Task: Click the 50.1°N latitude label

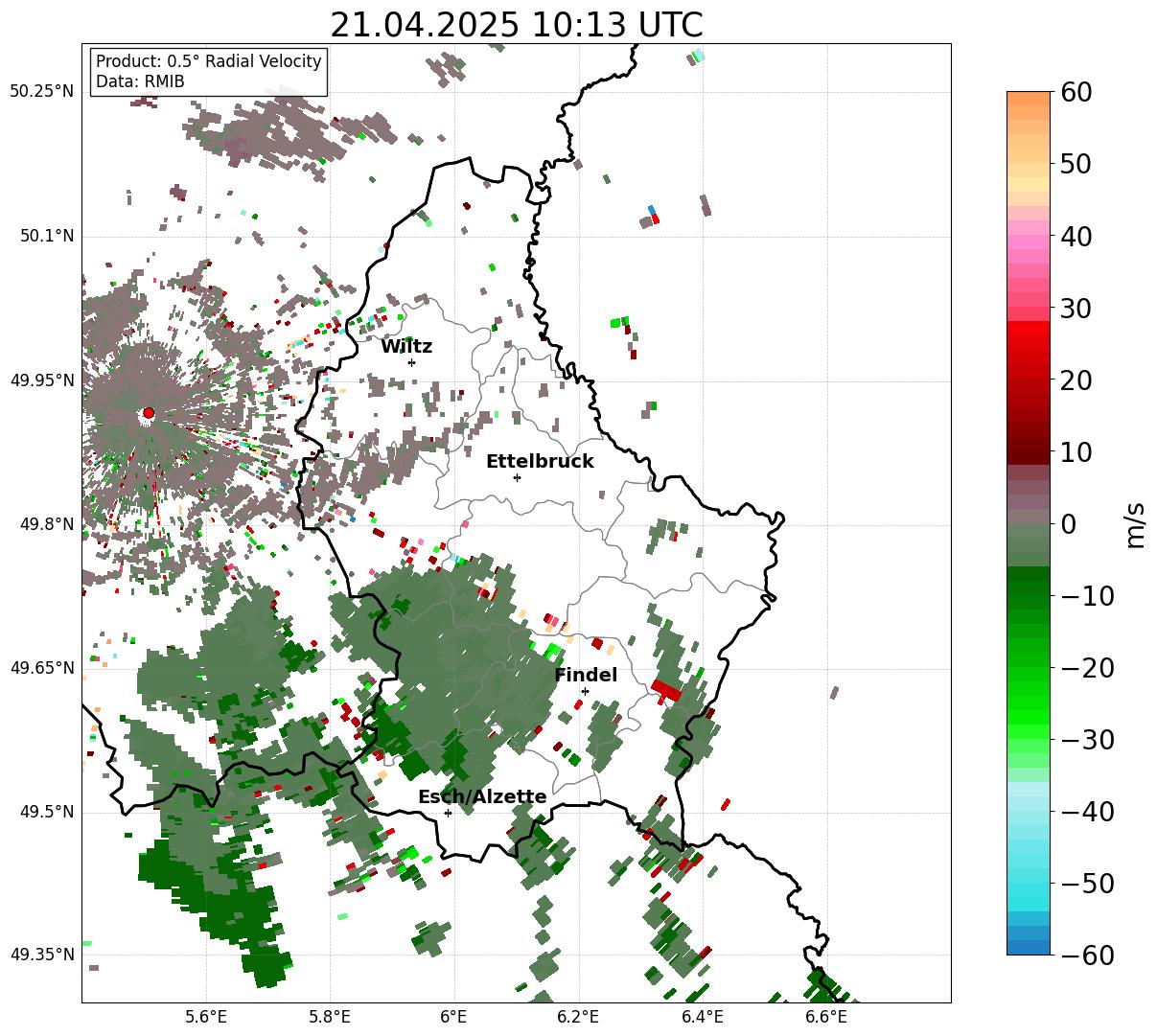Action: coord(47,236)
